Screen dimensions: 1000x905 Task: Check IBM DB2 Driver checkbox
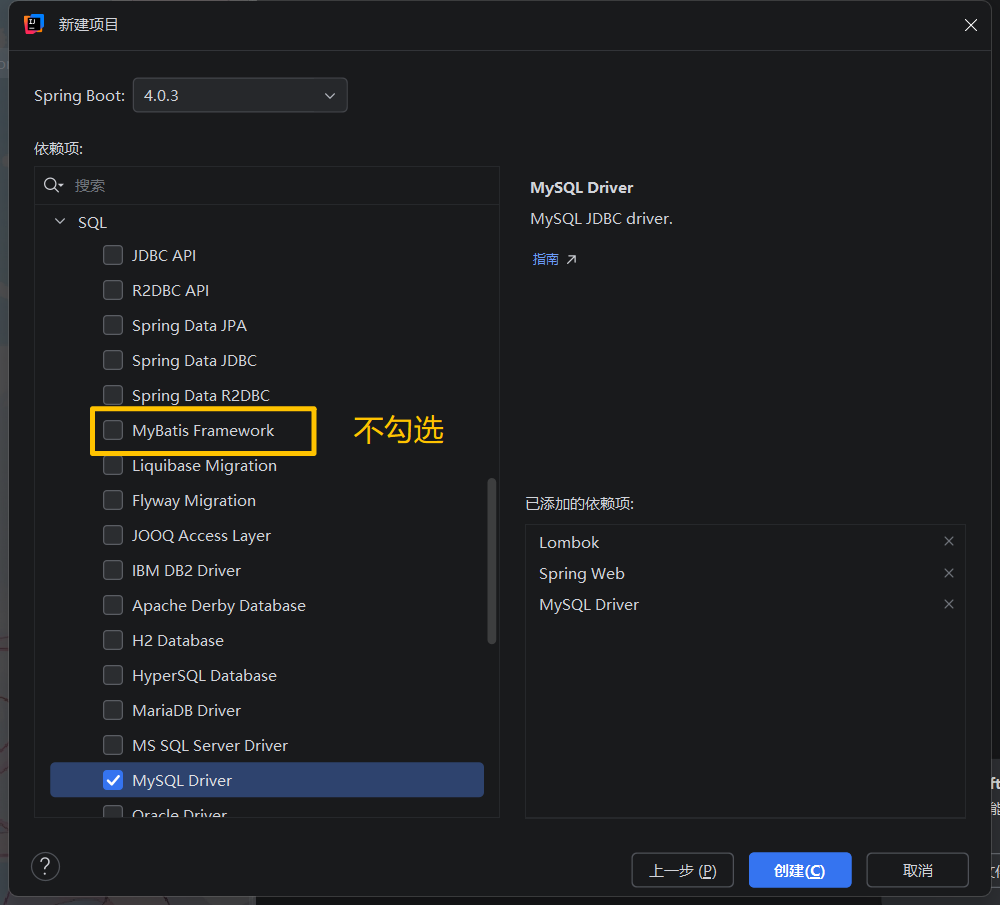(x=113, y=570)
